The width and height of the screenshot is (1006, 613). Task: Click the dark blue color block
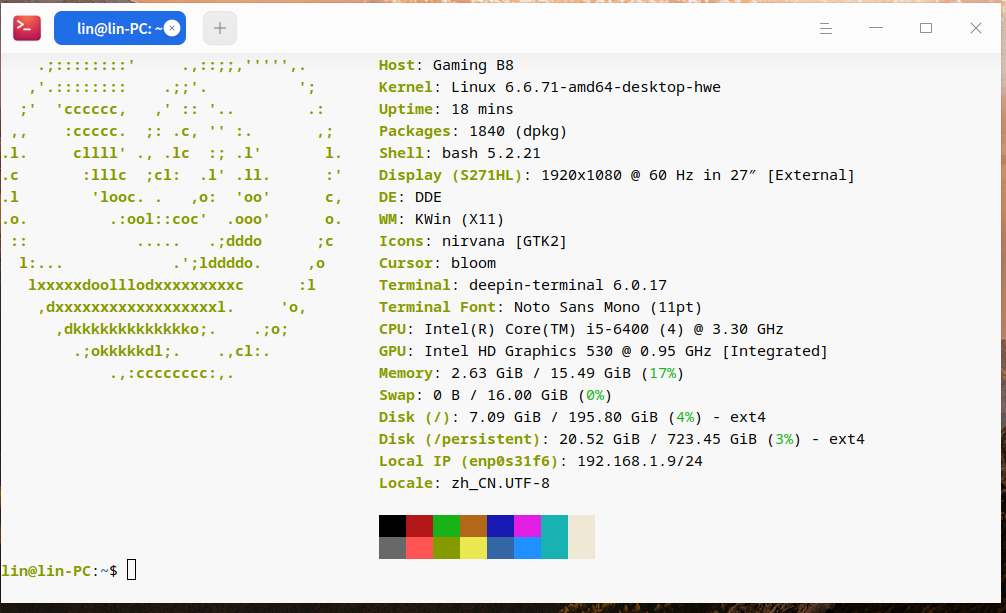500,526
